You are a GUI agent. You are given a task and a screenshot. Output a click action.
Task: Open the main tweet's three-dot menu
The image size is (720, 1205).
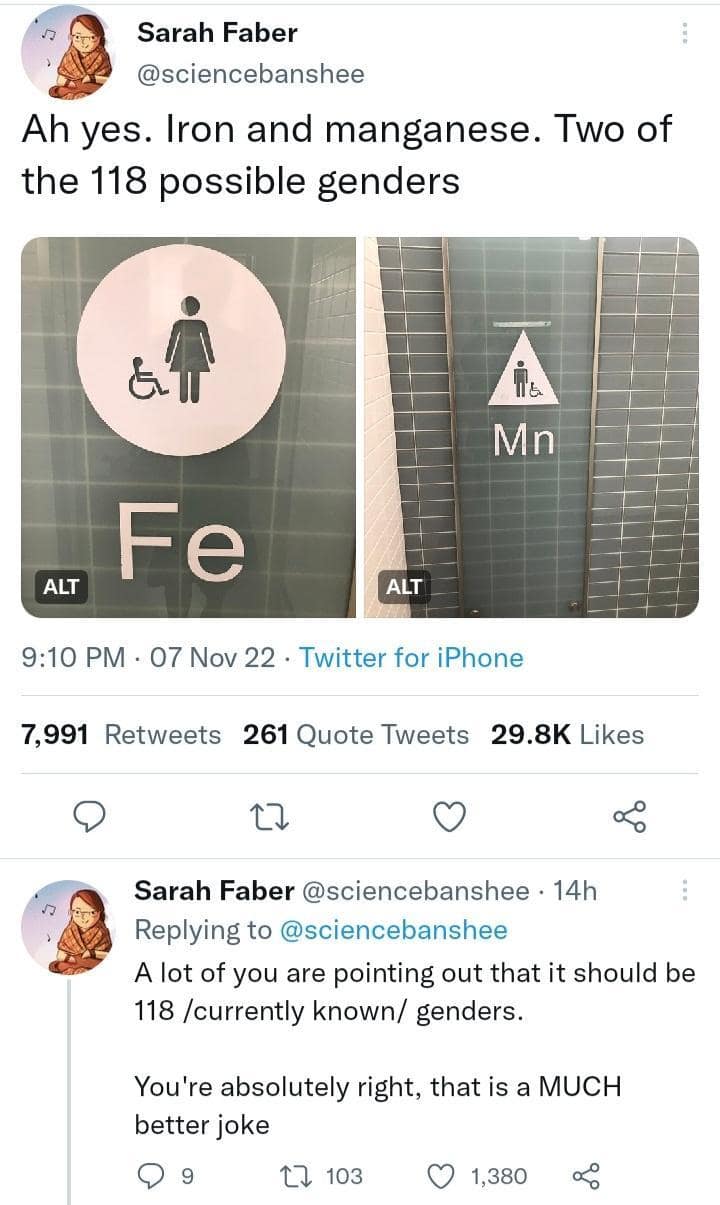pyautogui.click(x=685, y=33)
